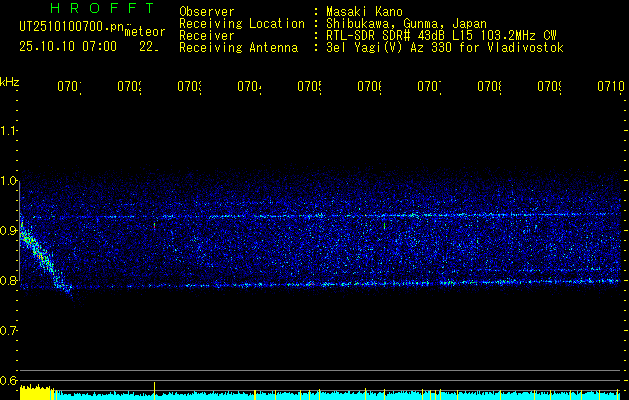Click the 1.1 kHz frequency axis label

(x=9, y=131)
